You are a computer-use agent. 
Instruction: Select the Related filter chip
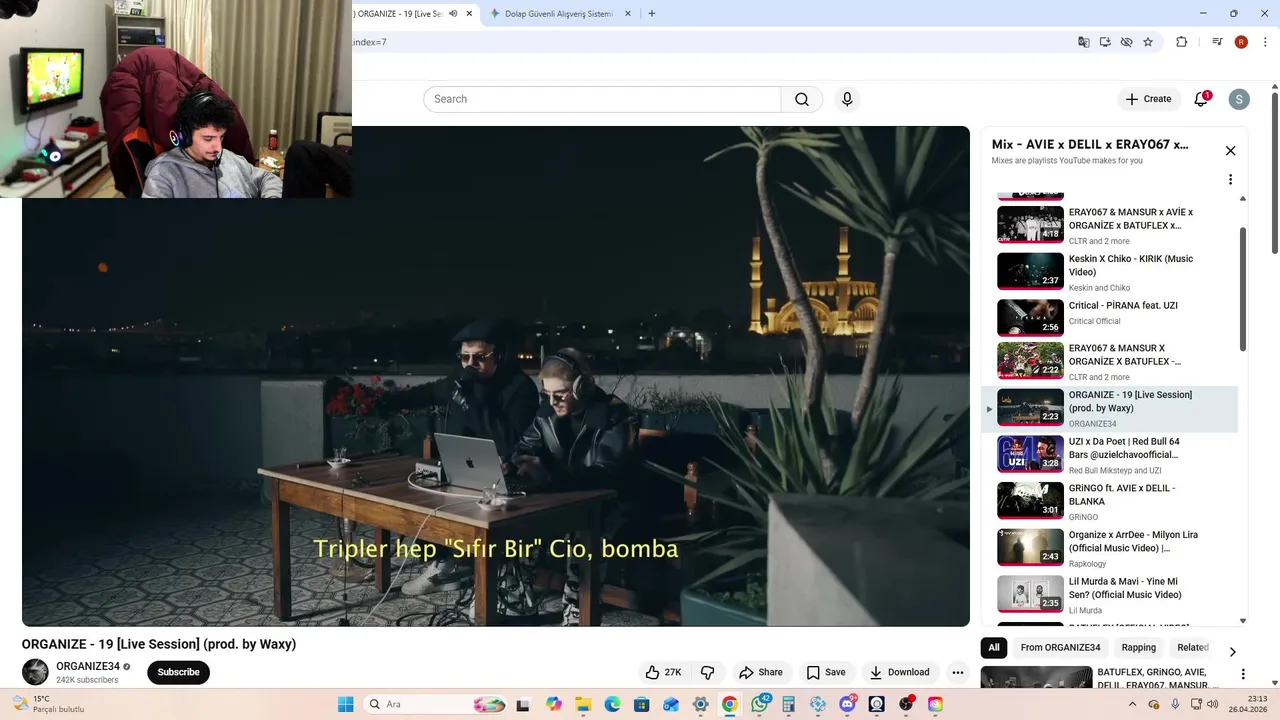[x=1193, y=648]
